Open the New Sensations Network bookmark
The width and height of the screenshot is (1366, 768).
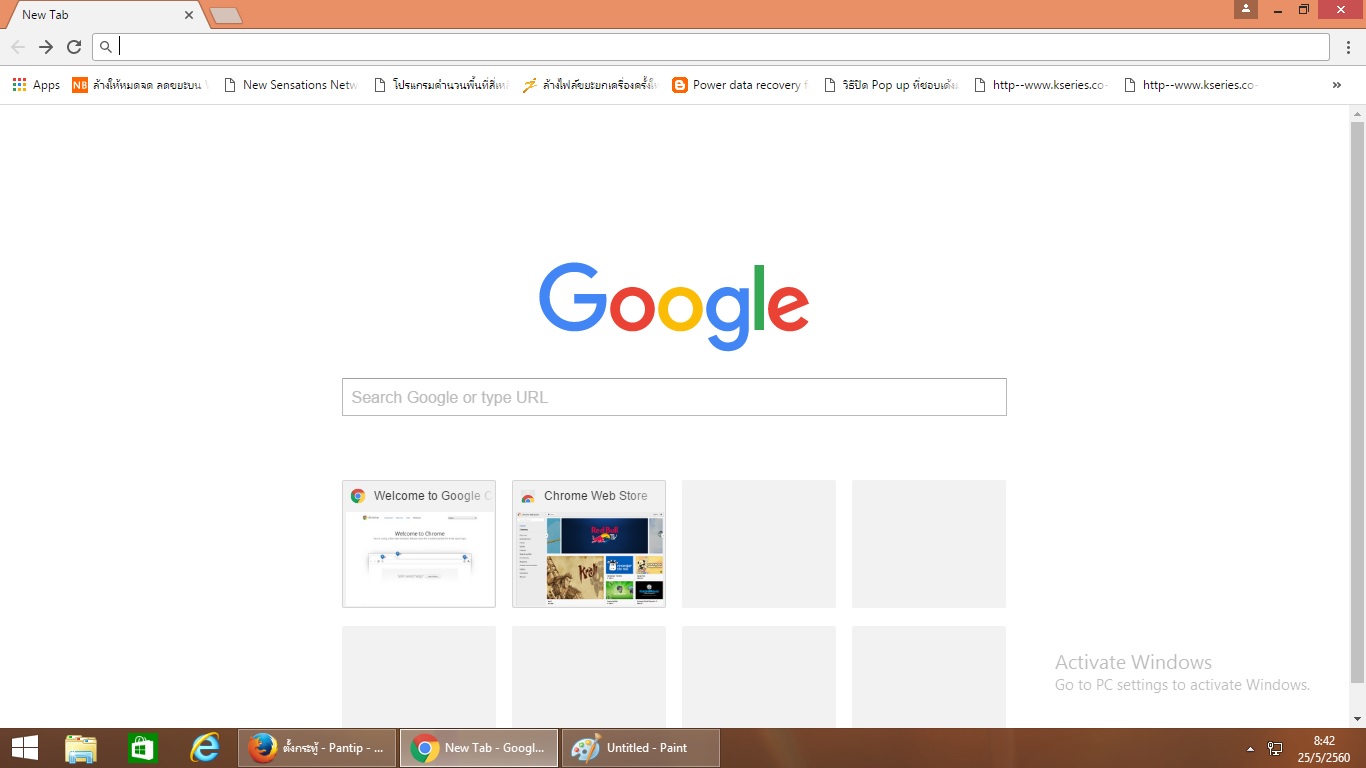(290, 85)
